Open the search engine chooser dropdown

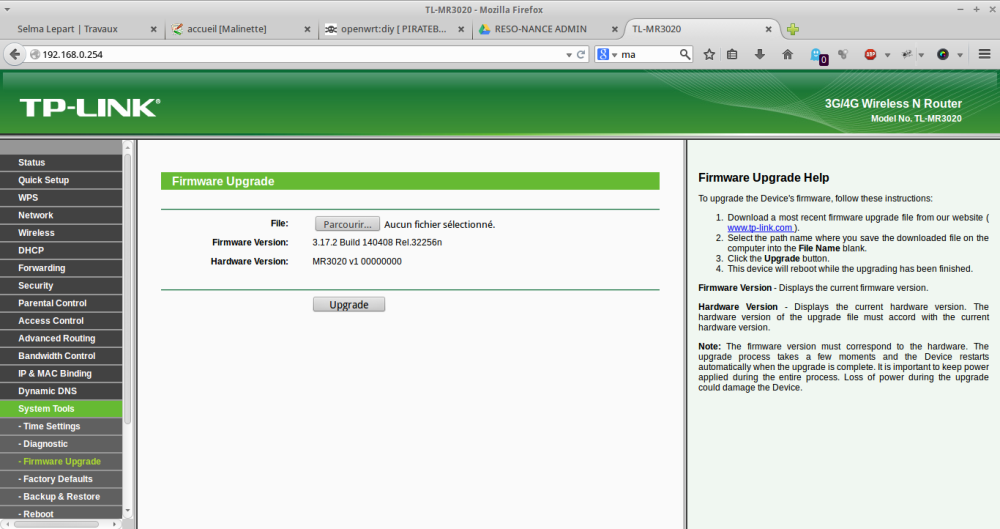click(615, 56)
